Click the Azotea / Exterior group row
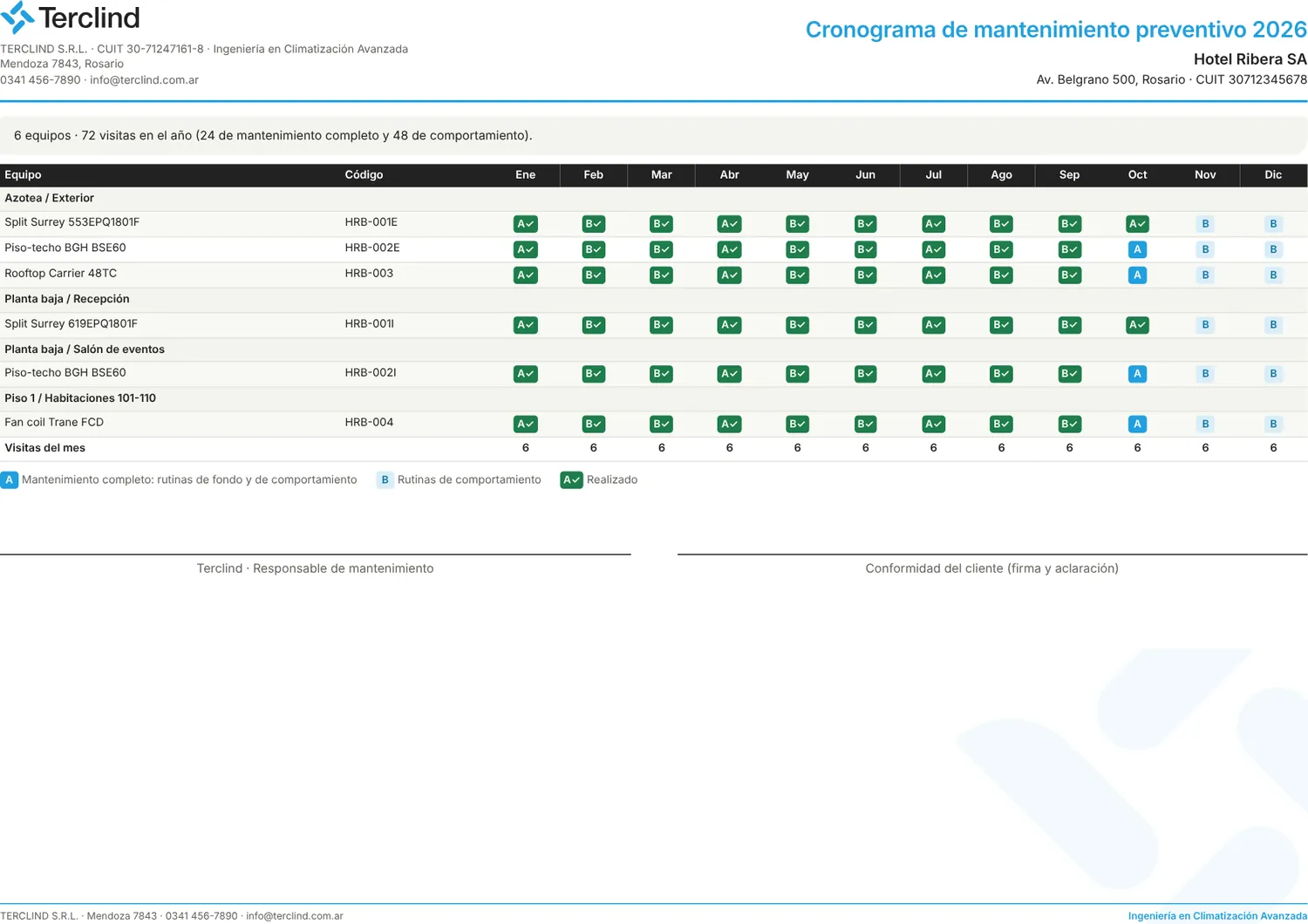1308x924 pixels. (x=654, y=199)
